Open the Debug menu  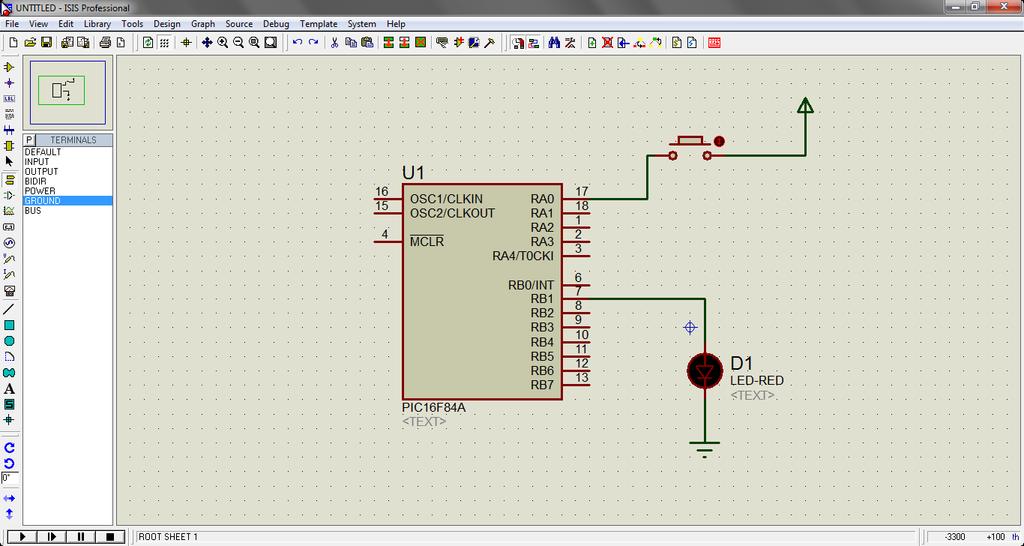pyautogui.click(x=276, y=24)
